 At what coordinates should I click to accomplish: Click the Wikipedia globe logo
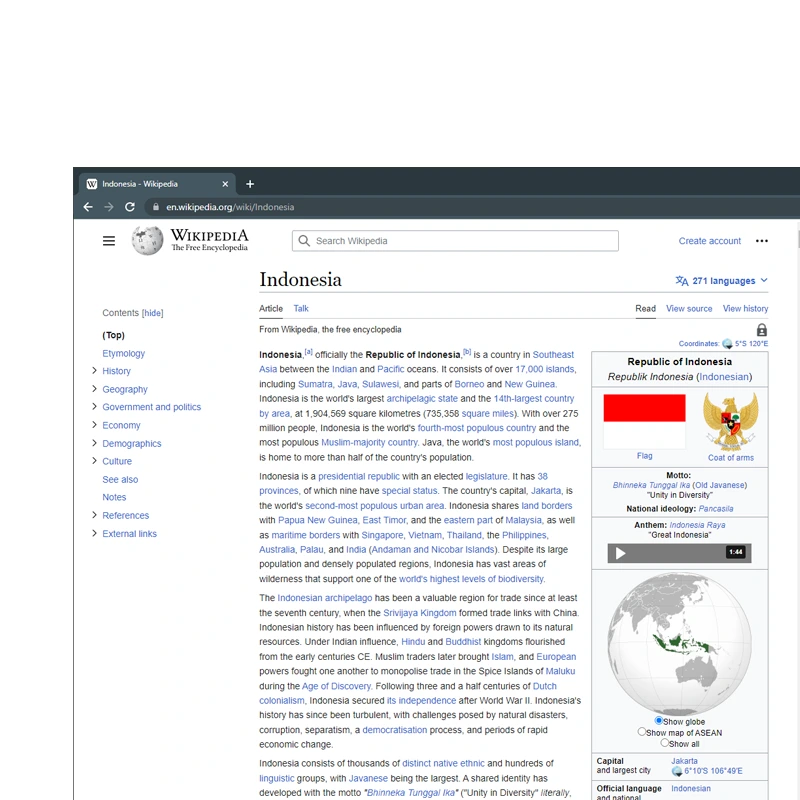click(x=147, y=240)
